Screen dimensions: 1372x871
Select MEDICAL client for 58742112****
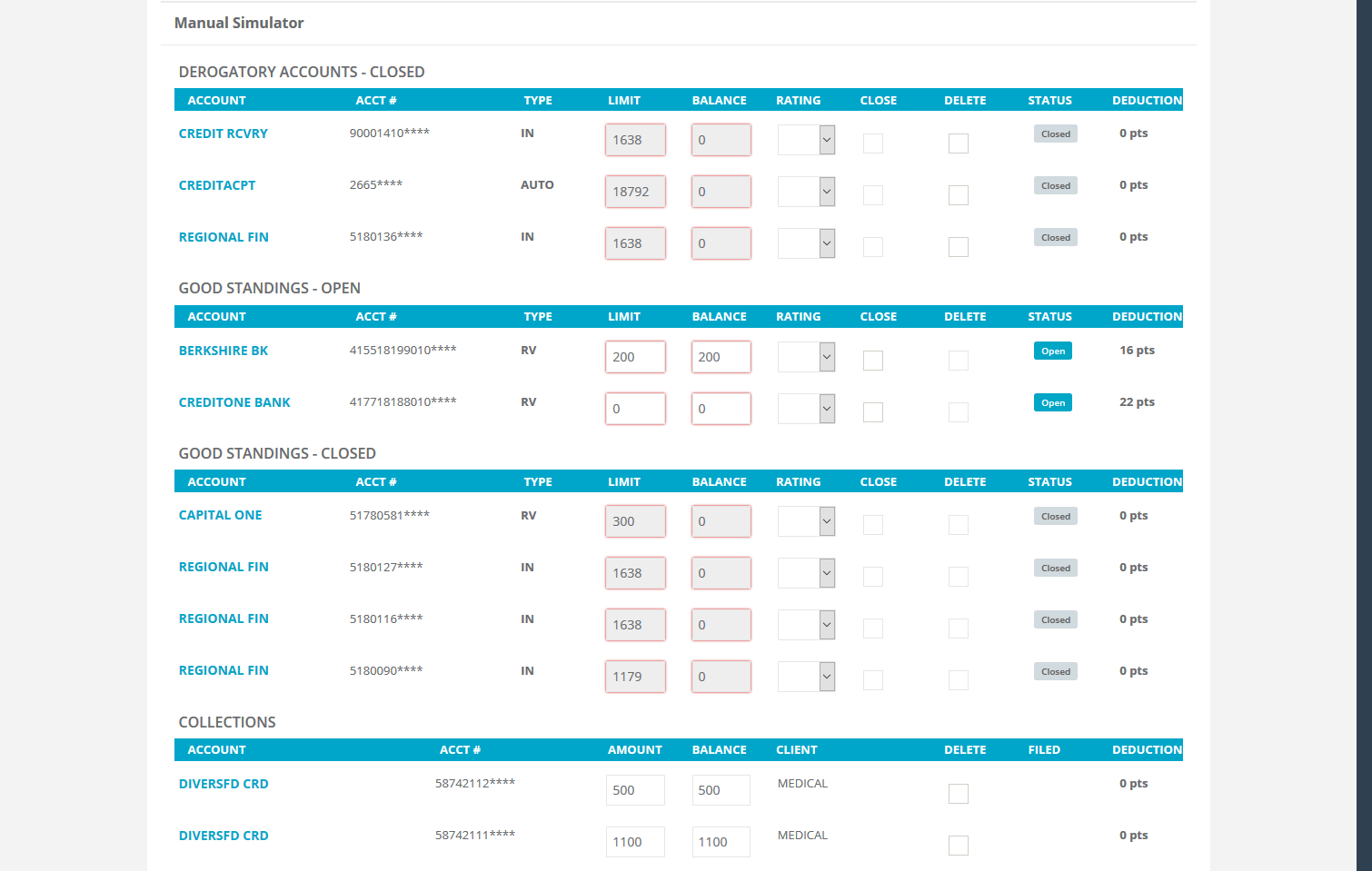pyautogui.click(x=802, y=784)
